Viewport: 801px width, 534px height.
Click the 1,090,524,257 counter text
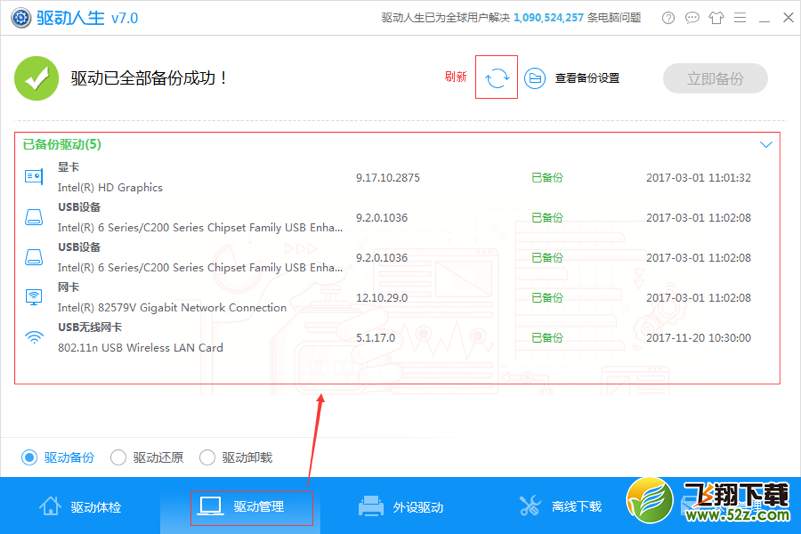click(548, 18)
